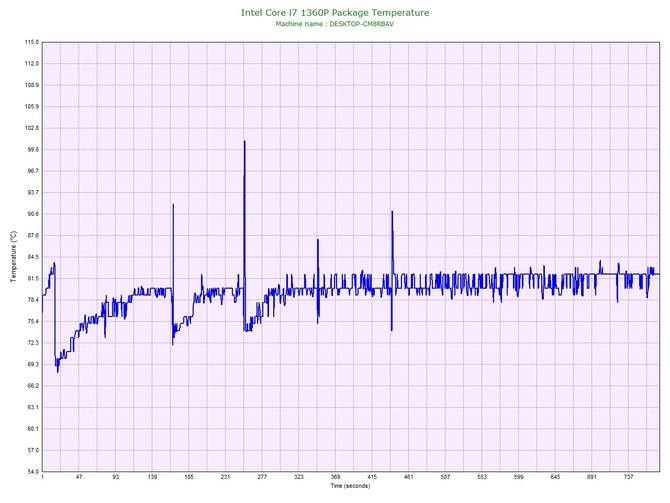This screenshot has width=670, height=503.
Task: Click the 78.4 y-axis value
Action: [33, 300]
